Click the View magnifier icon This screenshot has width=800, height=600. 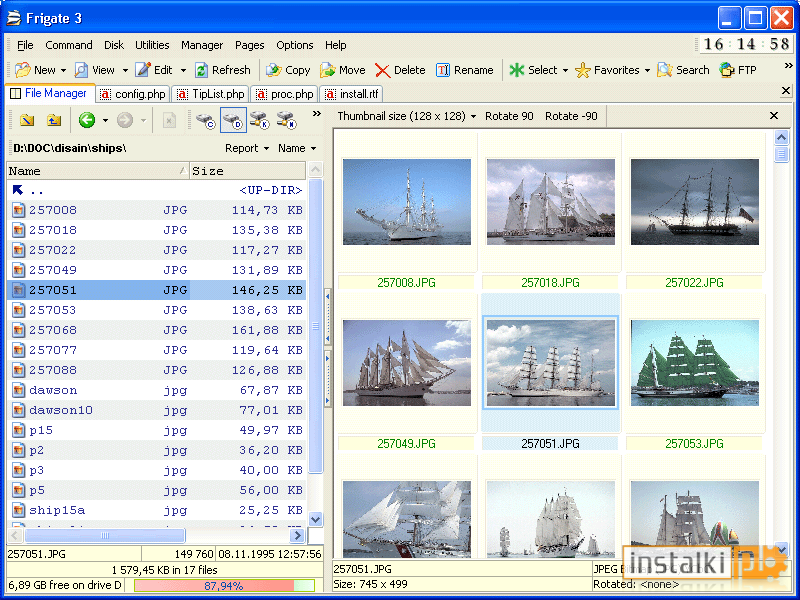click(81, 70)
